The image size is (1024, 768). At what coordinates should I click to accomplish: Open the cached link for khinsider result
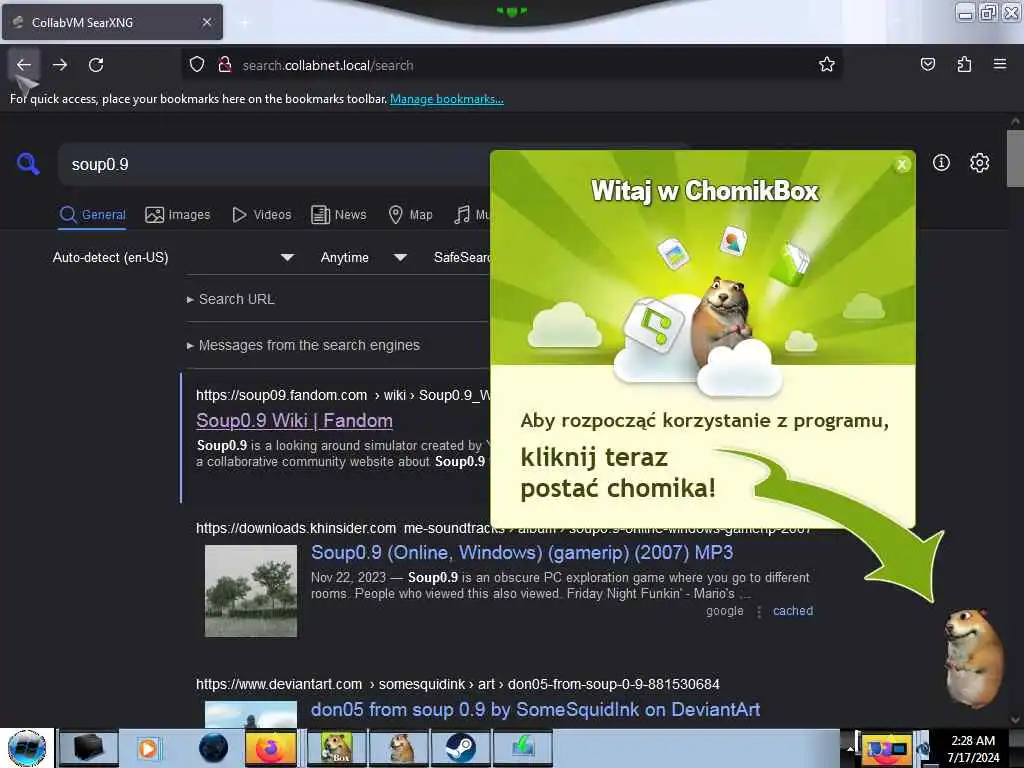point(793,611)
